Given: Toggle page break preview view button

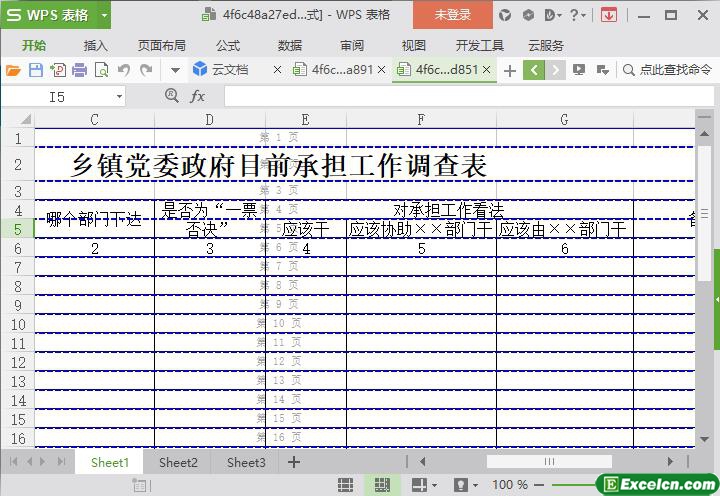Looking at the screenshot, I should point(381,485).
